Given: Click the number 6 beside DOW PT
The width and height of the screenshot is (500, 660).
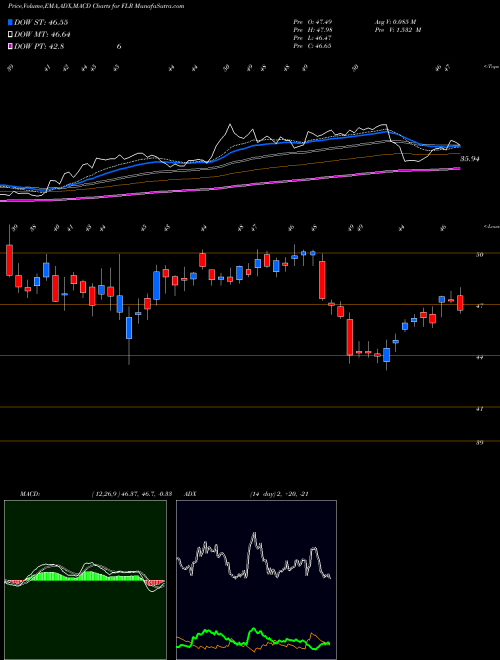Looking at the screenshot, I should pos(119,47).
